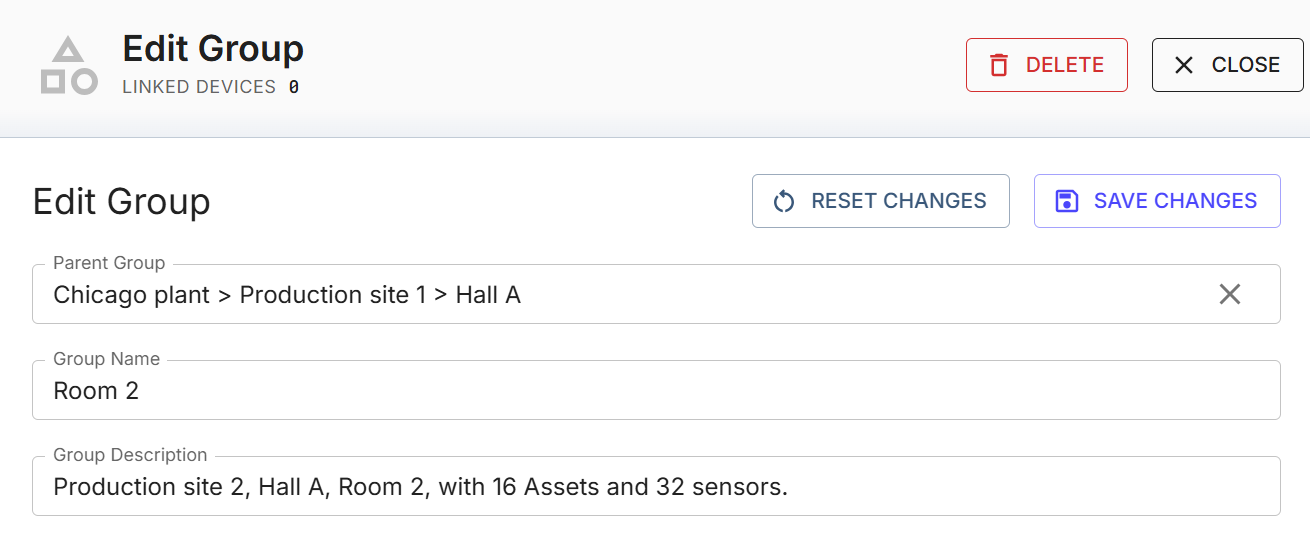Screen dimensions: 1310x559
Task: Clear the Parent Group selection with X
Action: [x=1229, y=294]
